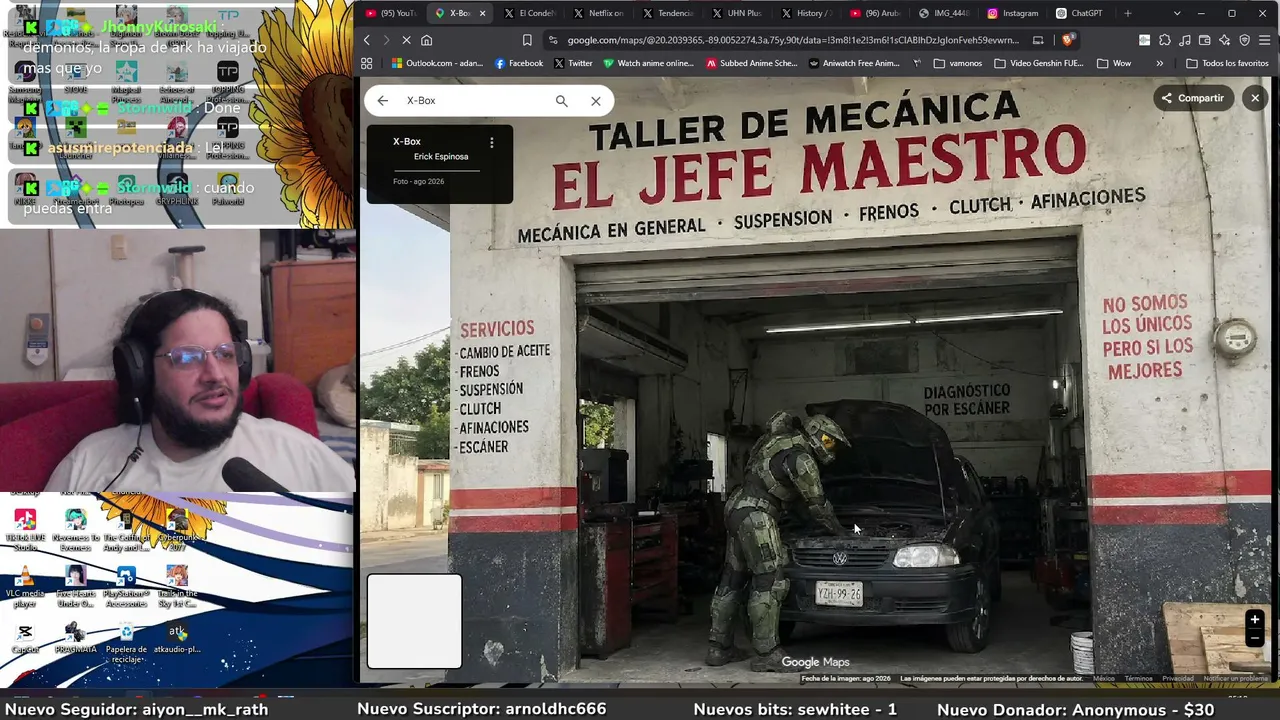Click the Foto - ago 2026 caption

pos(418,182)
